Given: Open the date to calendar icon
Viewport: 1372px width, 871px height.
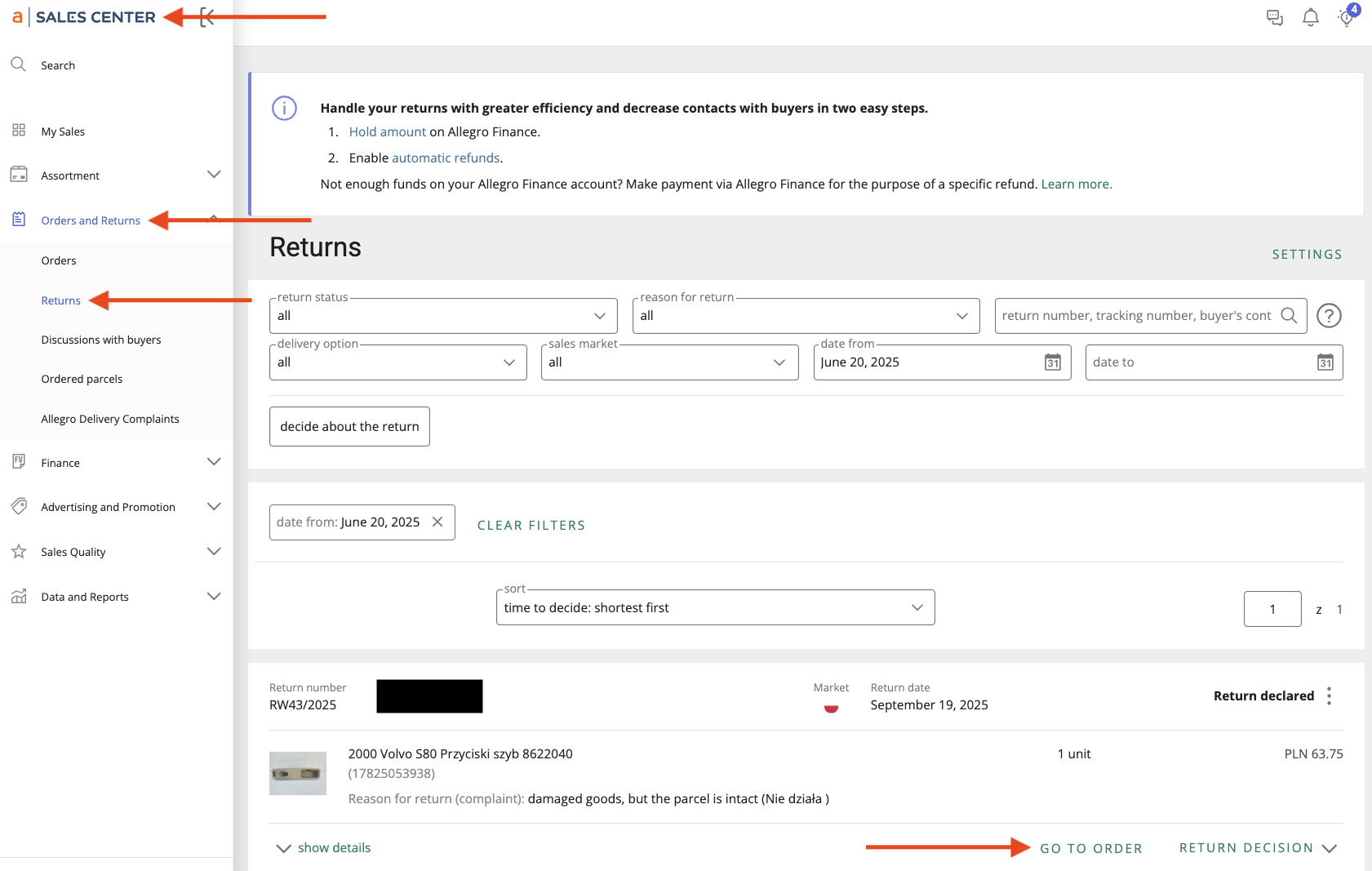Looking at the screenshot, I should [x=1325, y=362].
